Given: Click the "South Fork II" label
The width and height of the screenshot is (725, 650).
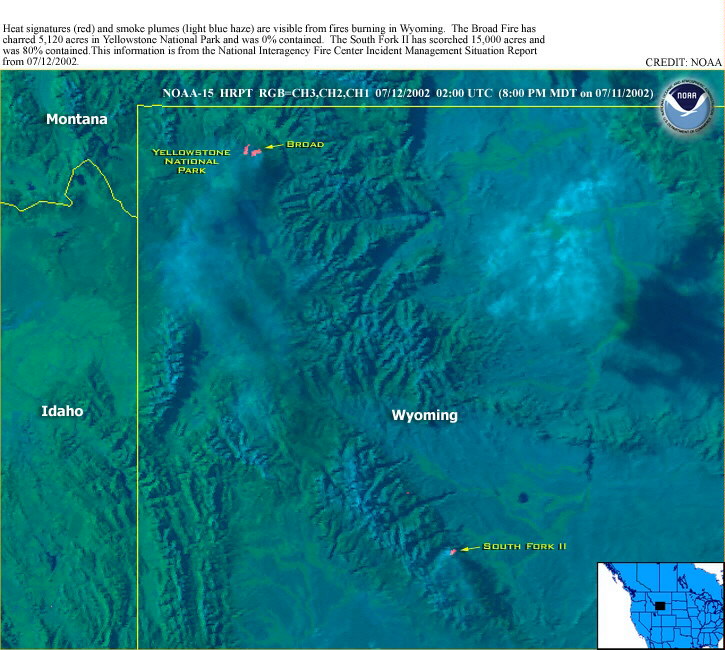Looking at the screenshot, I should pyautogui.click(x=524, y=546).
